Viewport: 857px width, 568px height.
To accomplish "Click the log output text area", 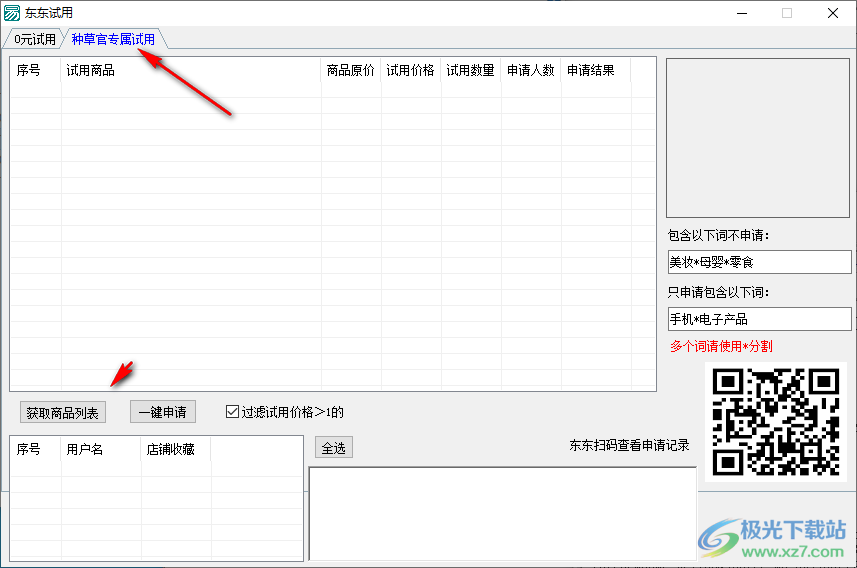I will click(x=503, y=514).
